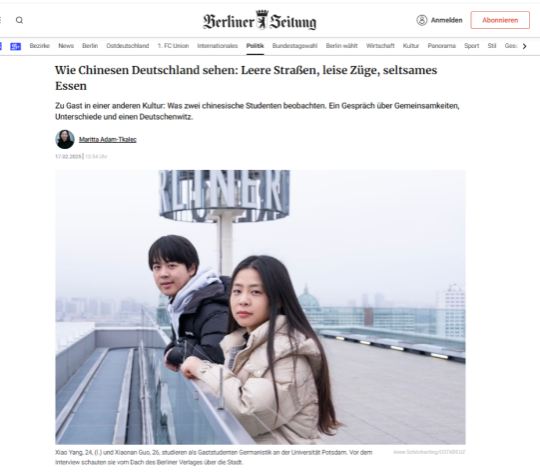Image resolution: width=540 pixels, height=475 pixels.
Task: Select Internationales in the navigation bar
Action: tap(217, 46)
